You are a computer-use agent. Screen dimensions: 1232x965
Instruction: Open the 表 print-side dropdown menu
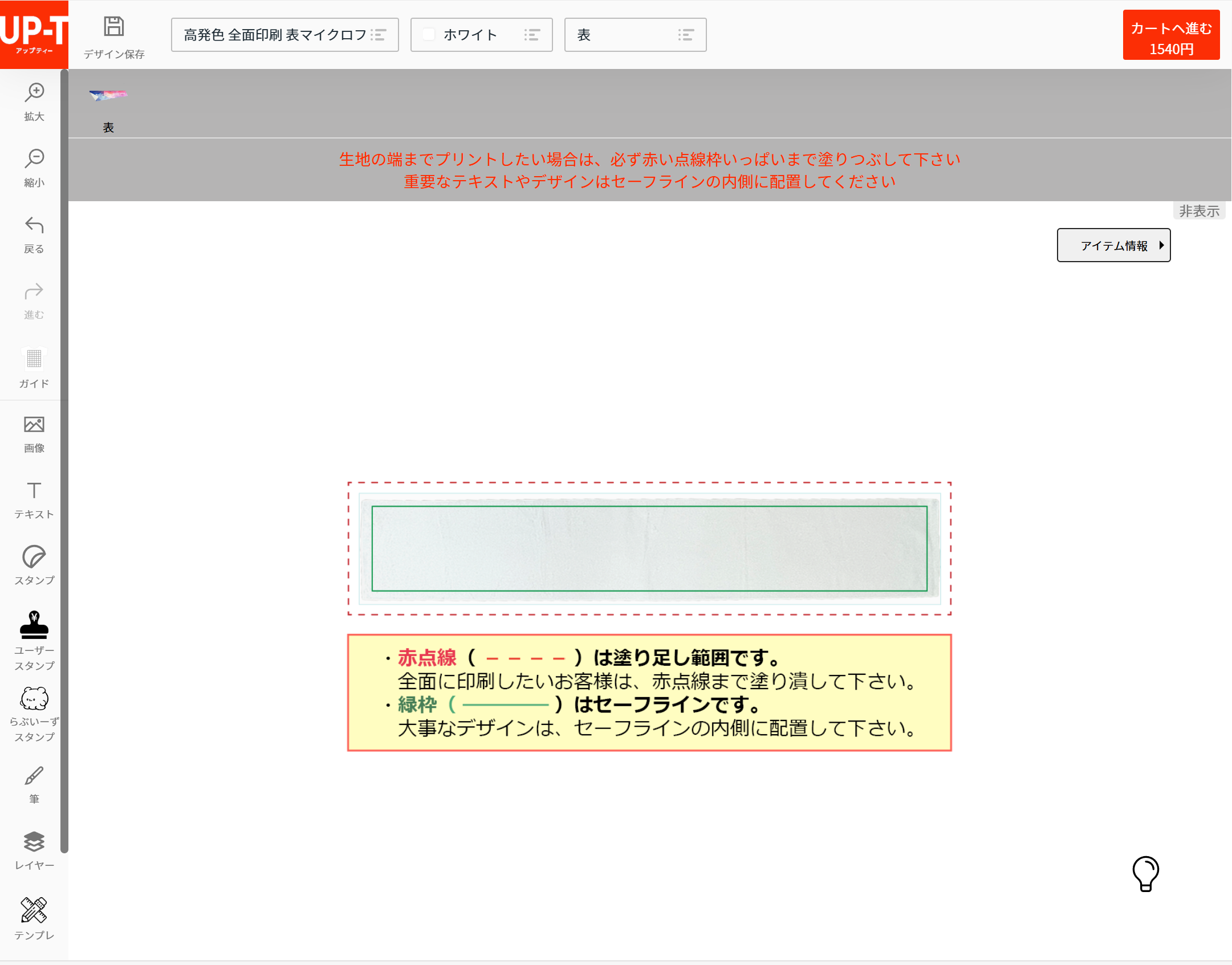(635, 35)
